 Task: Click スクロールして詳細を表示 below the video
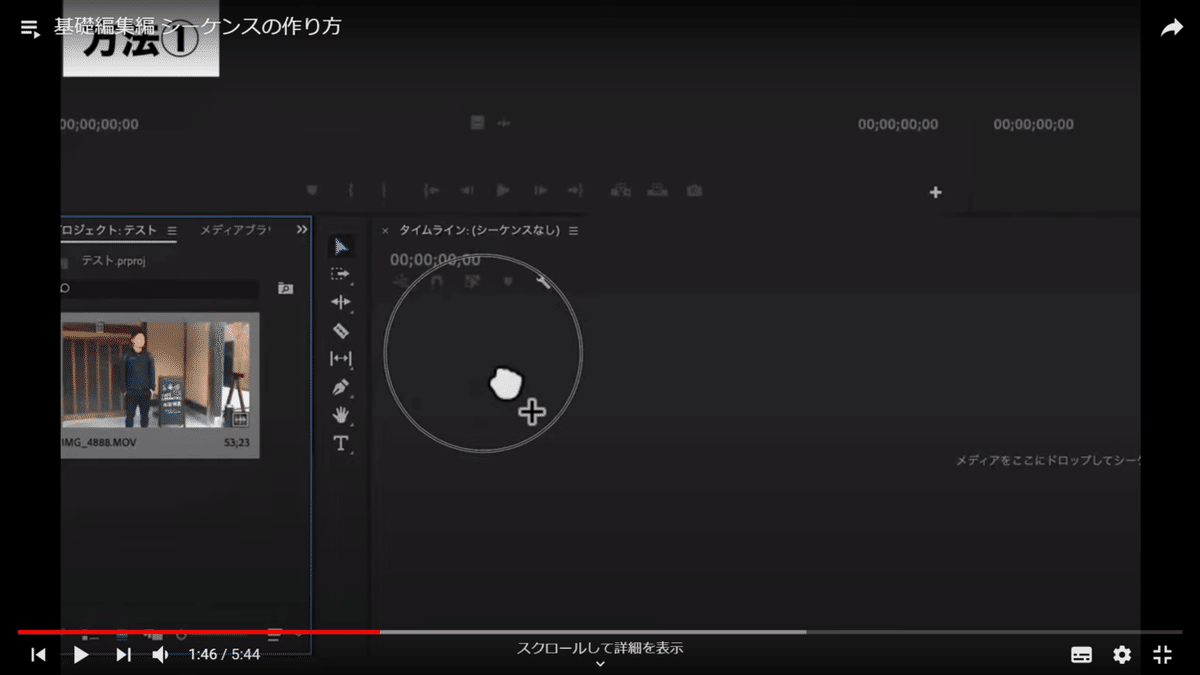point(599,648)
